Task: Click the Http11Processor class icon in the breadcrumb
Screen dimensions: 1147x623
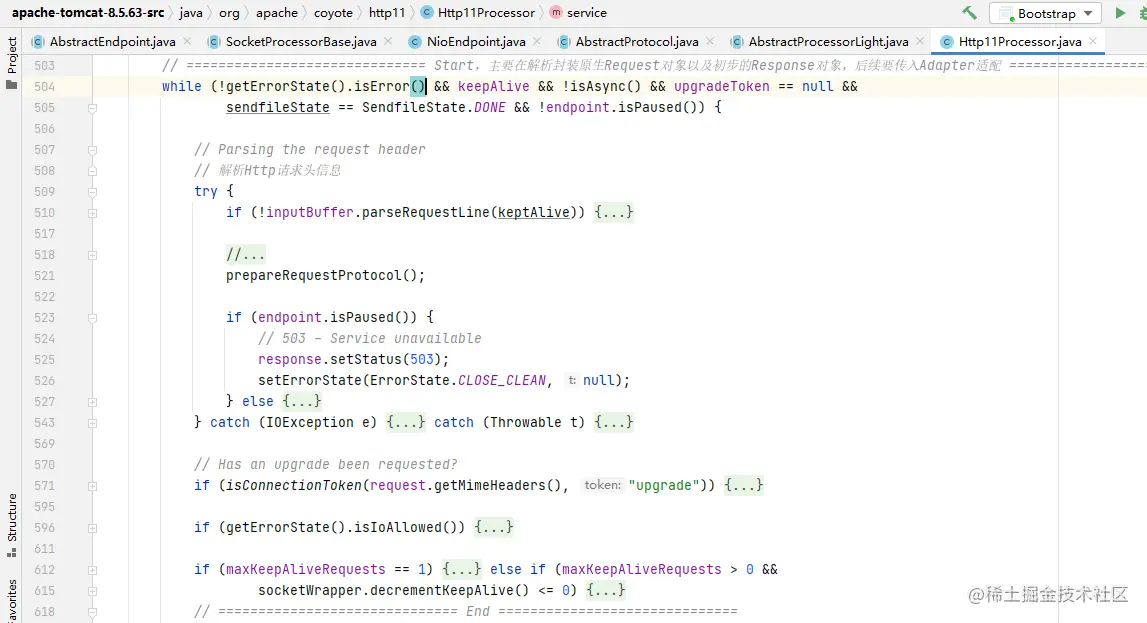Action: [428, 13]
